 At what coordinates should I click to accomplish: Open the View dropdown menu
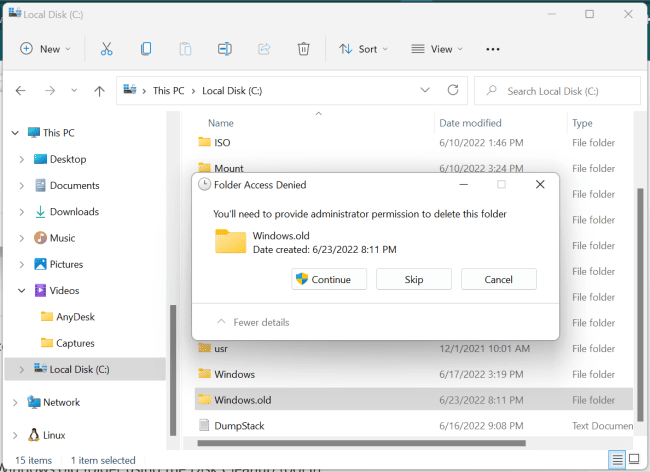437,49
